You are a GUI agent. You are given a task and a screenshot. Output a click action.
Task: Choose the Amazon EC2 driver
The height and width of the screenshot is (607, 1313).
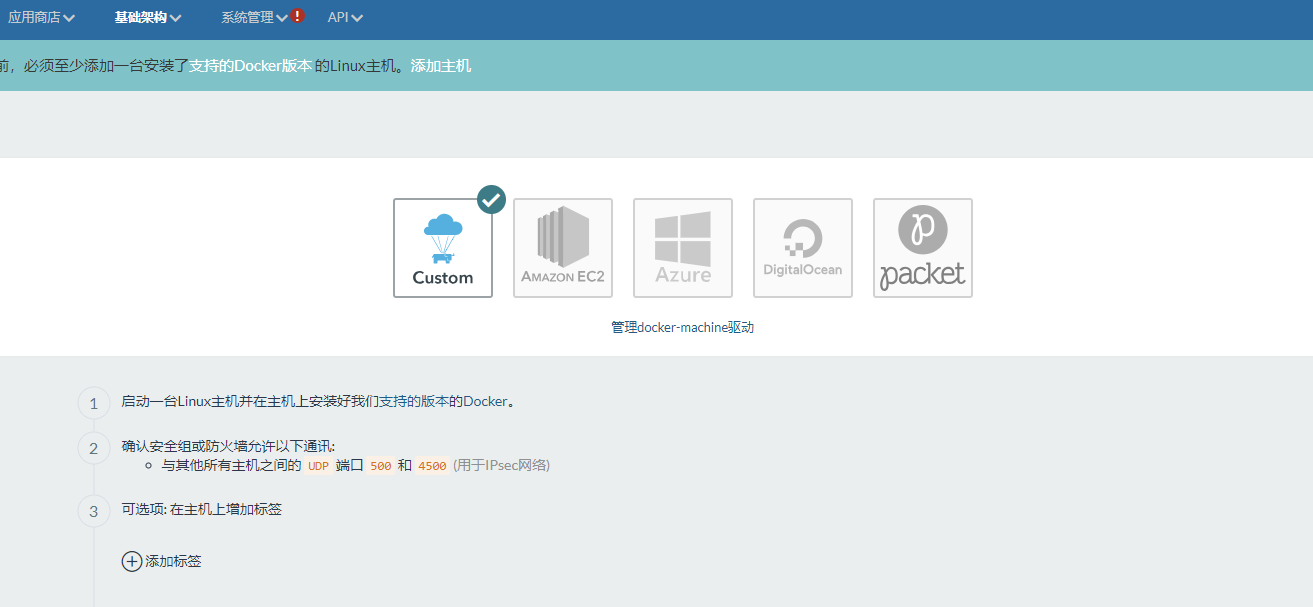(x=562, y=248)
